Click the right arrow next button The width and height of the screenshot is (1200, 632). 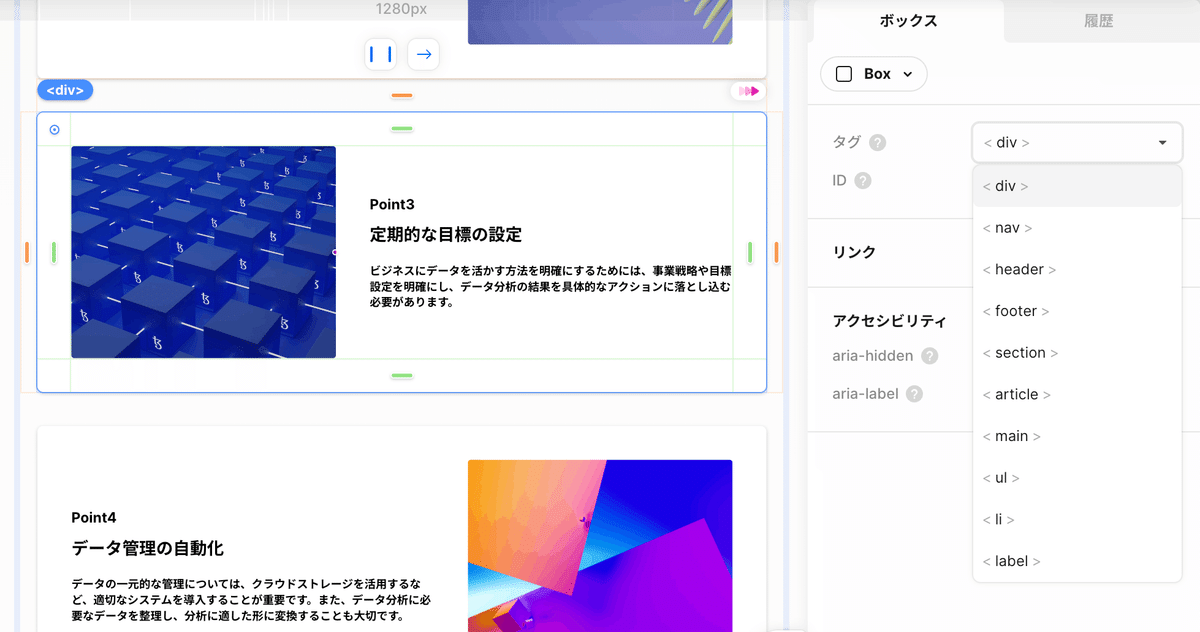(x=424, y=54)
